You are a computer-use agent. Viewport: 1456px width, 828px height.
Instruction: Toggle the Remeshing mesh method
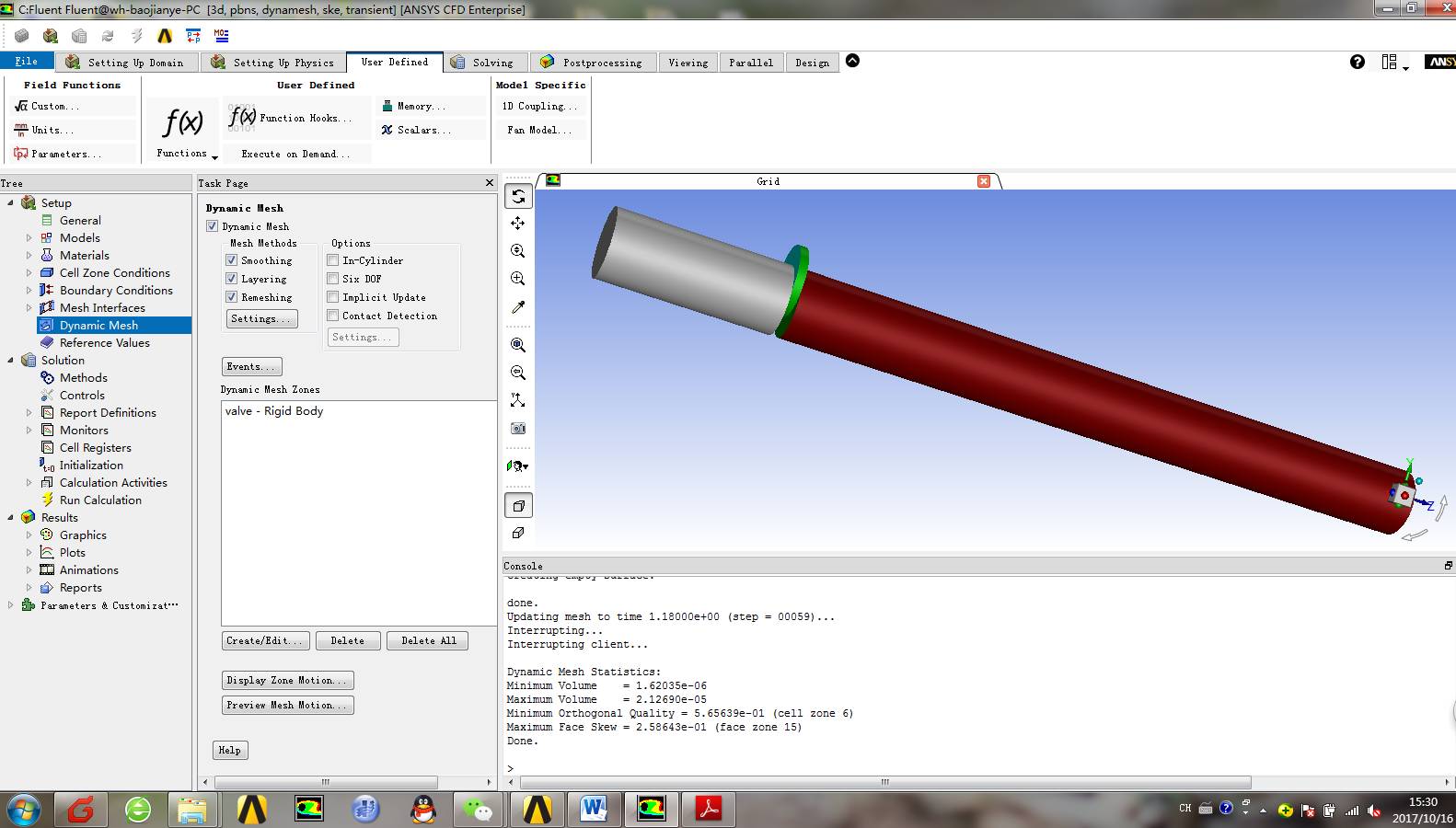click(232, 297)
